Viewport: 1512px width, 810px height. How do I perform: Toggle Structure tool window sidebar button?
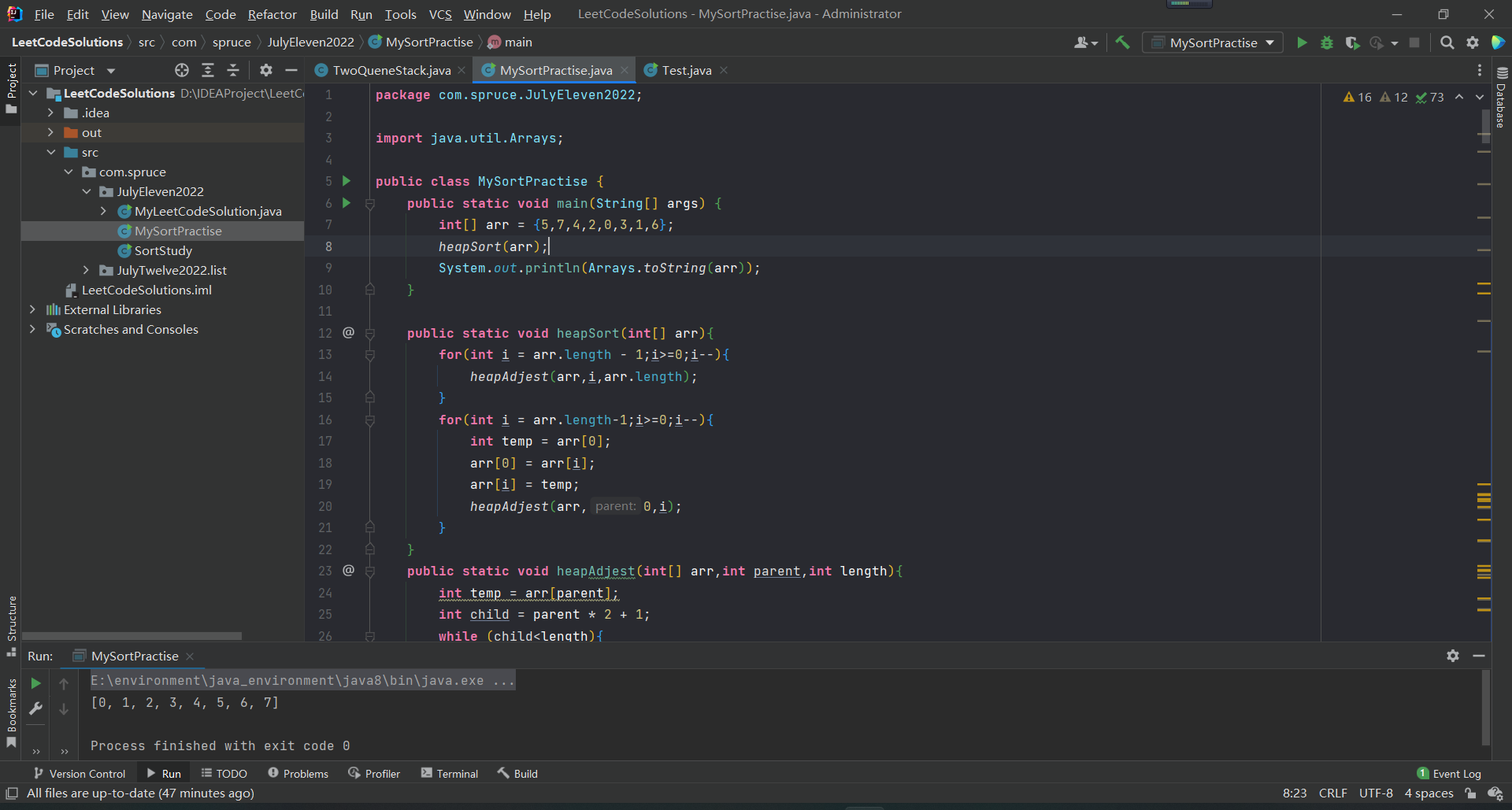(x=11, y=626)
